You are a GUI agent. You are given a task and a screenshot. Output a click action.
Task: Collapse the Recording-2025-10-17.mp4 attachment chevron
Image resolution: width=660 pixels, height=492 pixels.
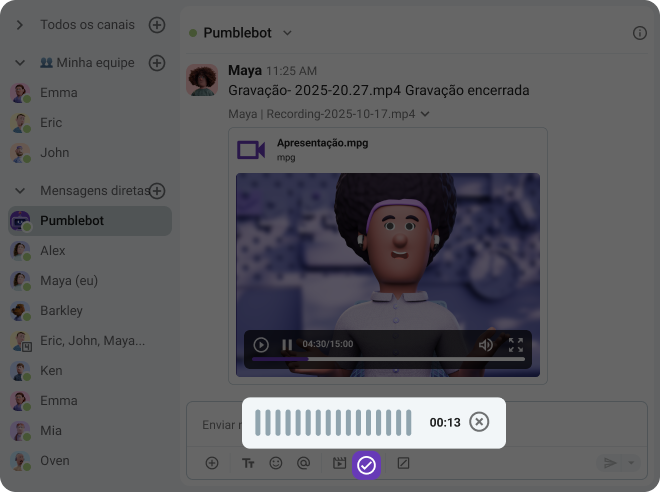(x=425, y=114)
